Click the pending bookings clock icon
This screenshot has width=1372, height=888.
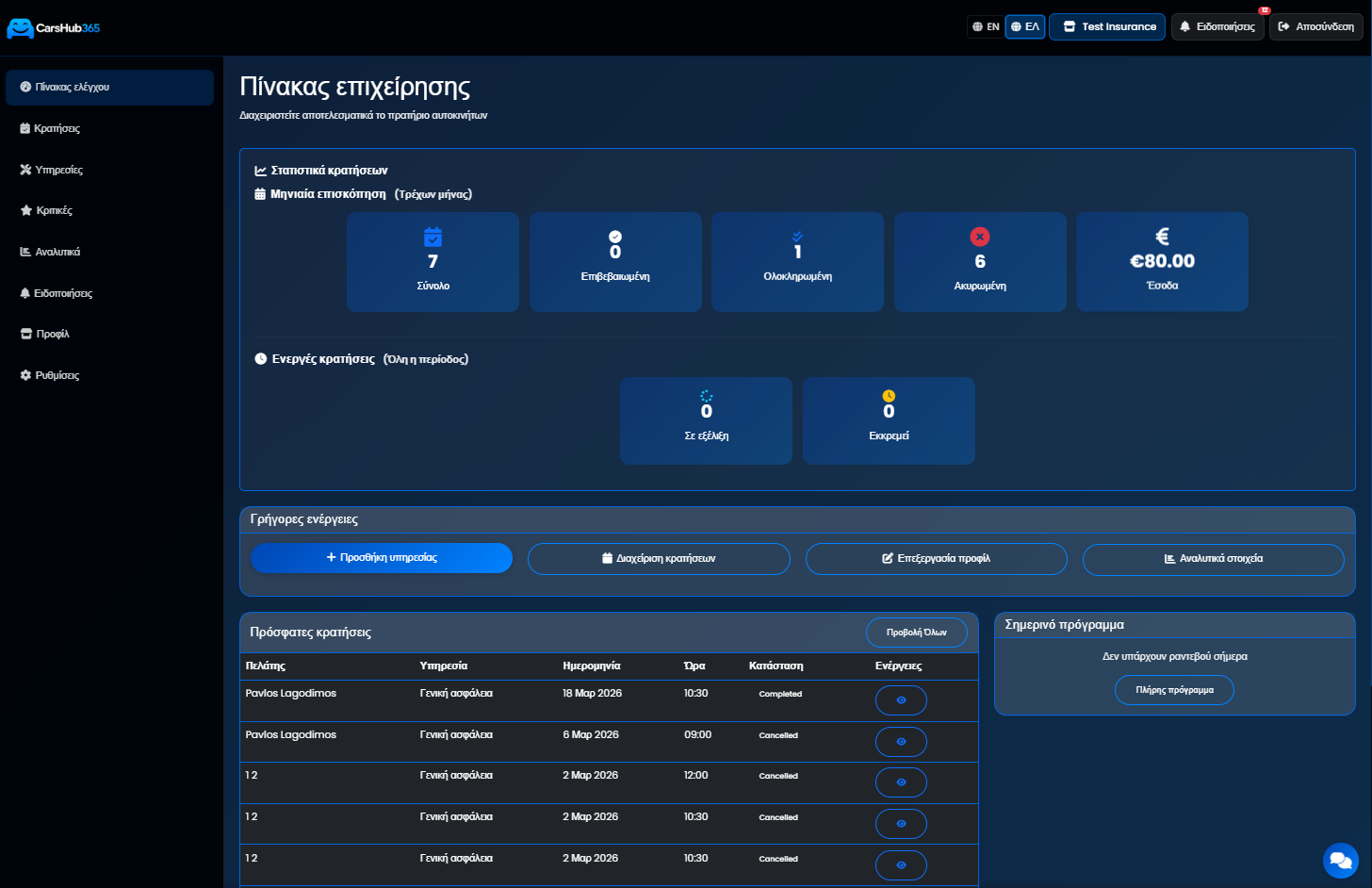pos(889,396)
